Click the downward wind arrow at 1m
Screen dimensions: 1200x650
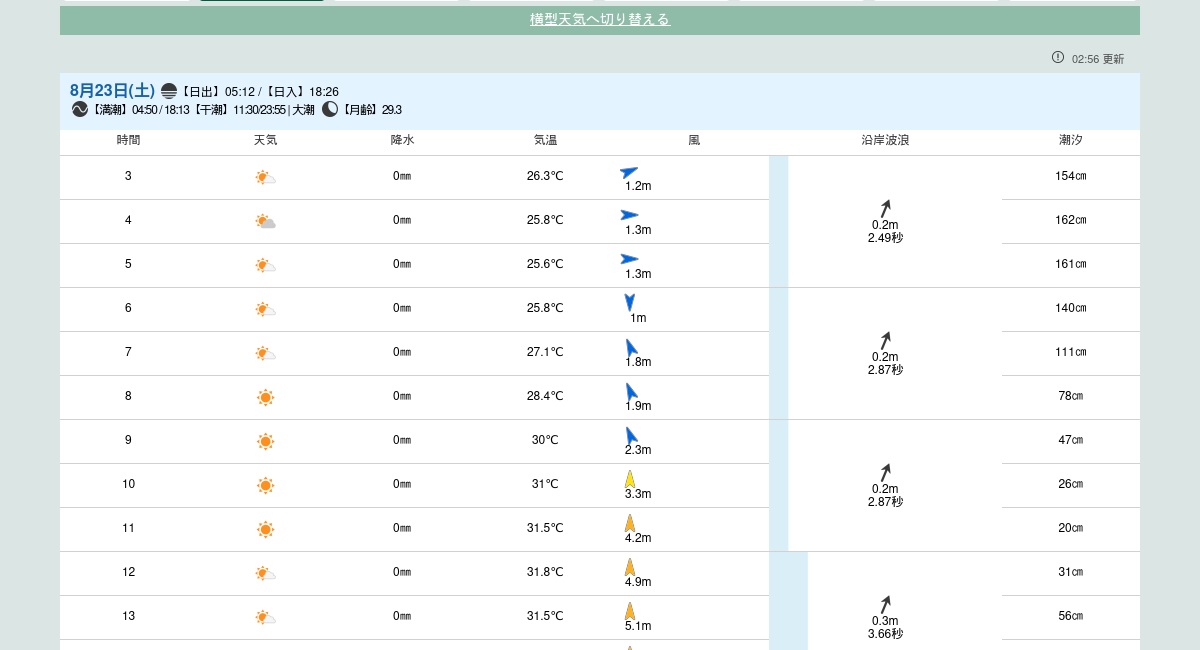(629, 301)
